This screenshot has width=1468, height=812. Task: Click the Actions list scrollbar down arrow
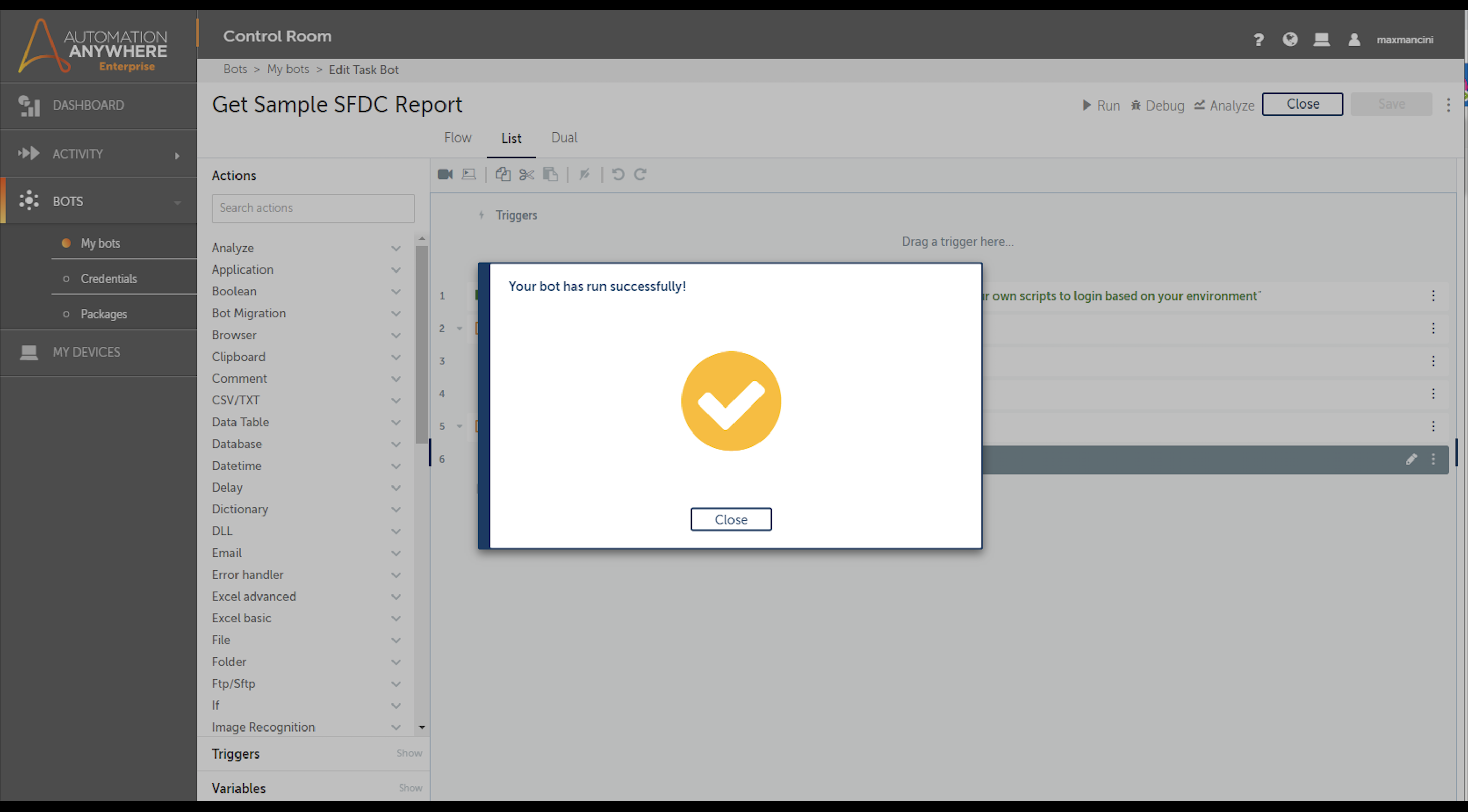pyautogui.click(x=422, y=727)
